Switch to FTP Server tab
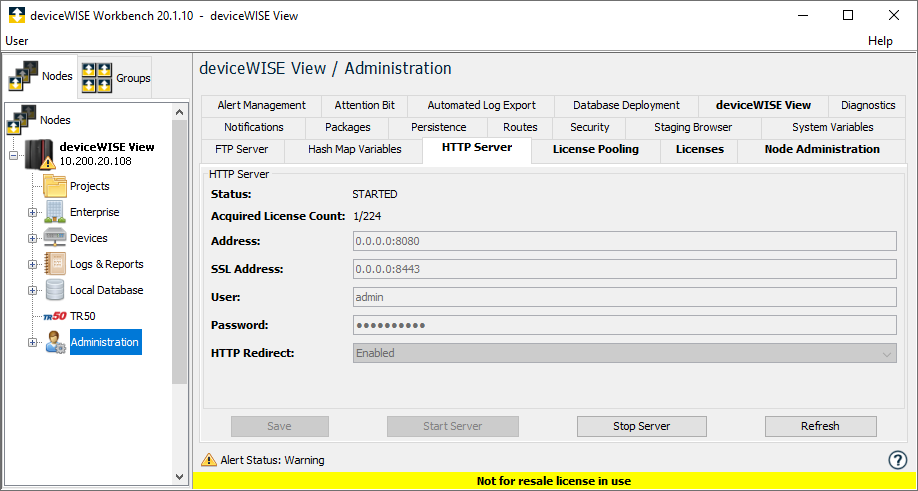 point(241,149)
